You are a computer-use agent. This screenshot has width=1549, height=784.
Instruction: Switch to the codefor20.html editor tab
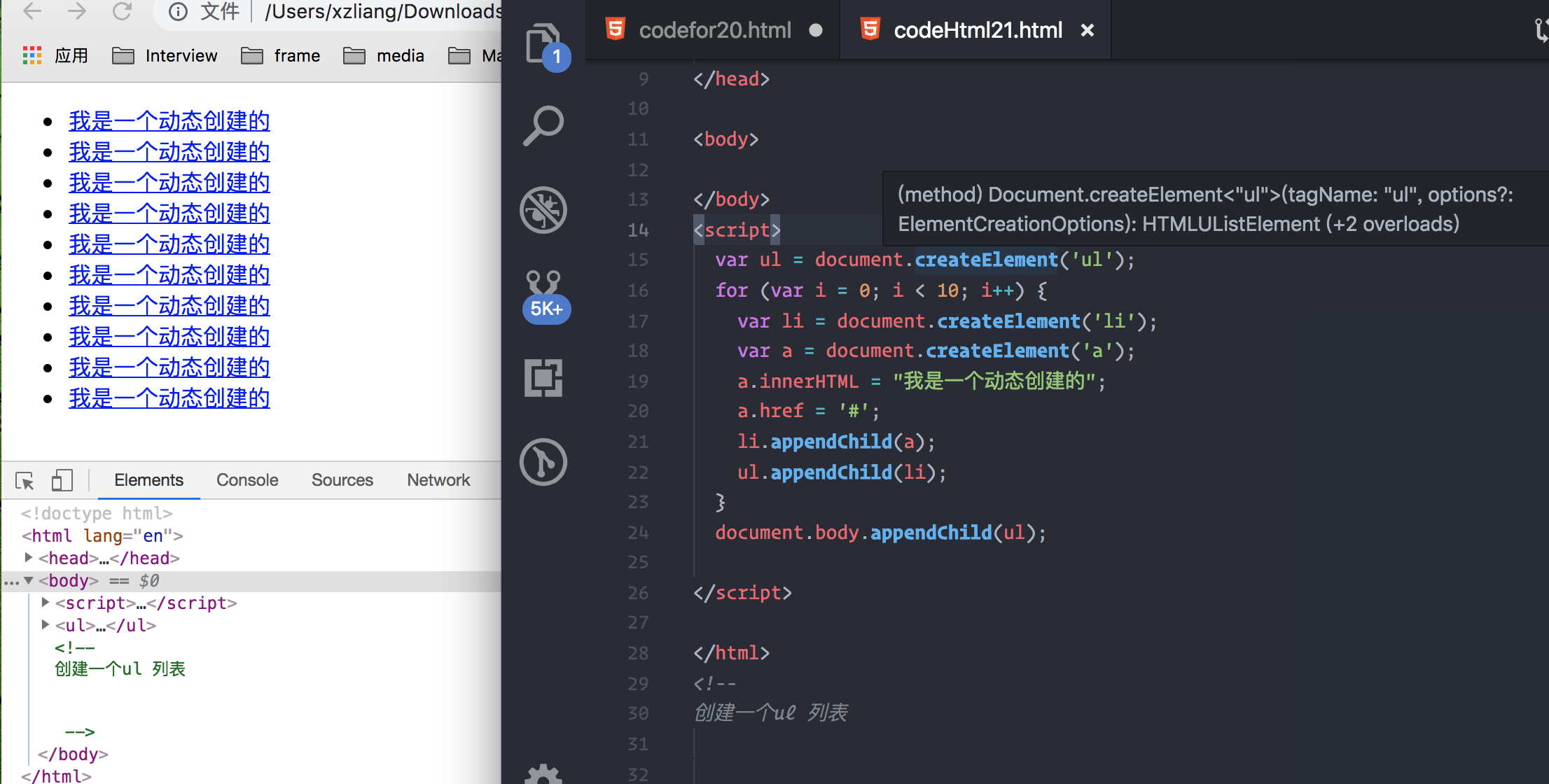pyautogui.click(x=714, y=30)
